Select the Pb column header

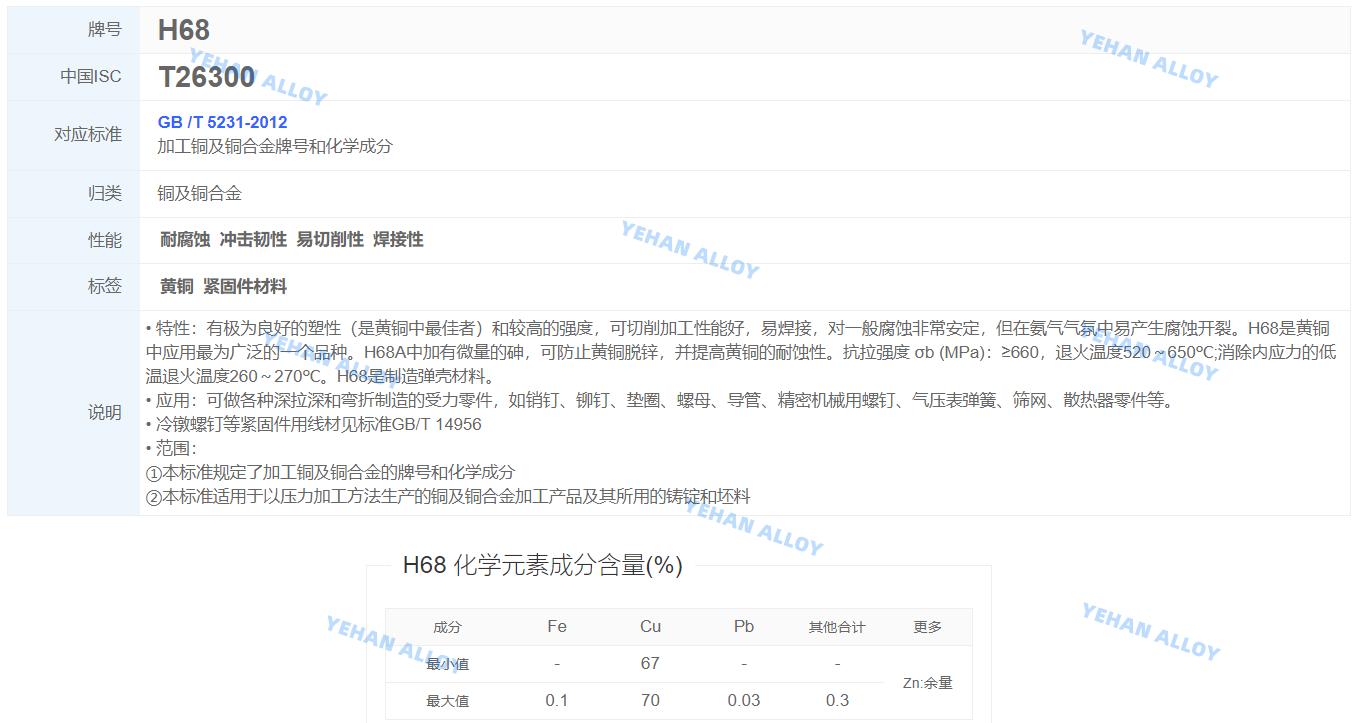pos(744,627)
